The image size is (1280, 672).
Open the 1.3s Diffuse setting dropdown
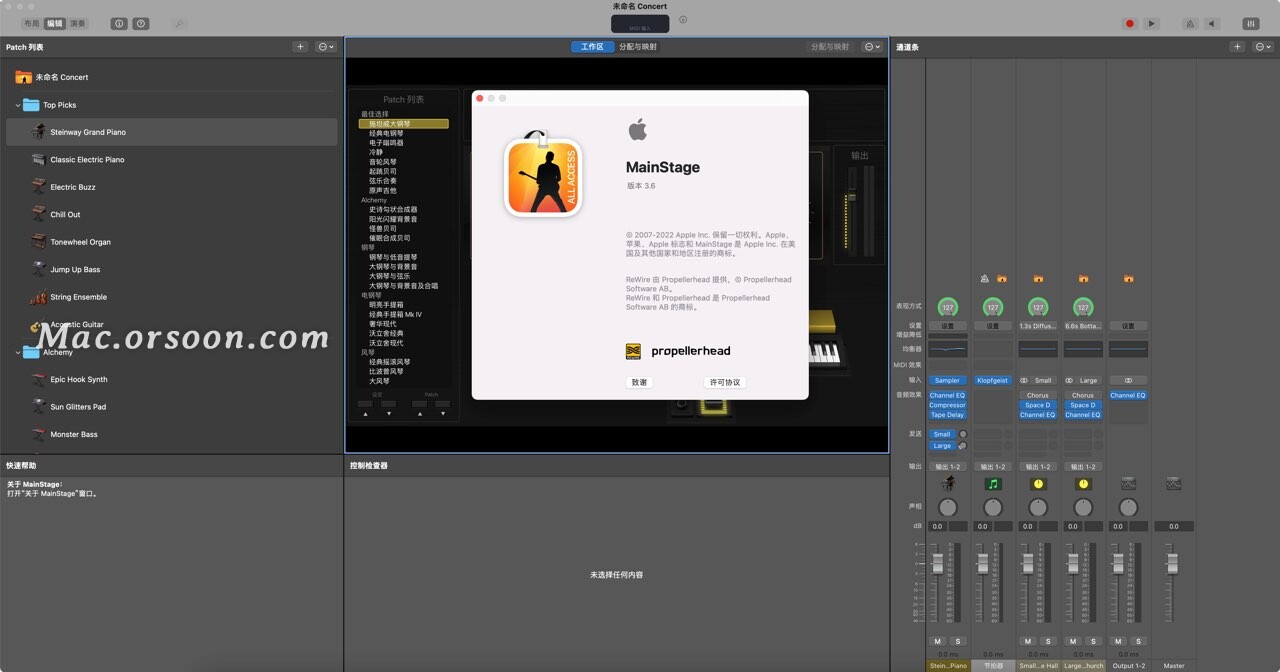click(x=1037, y=326)
